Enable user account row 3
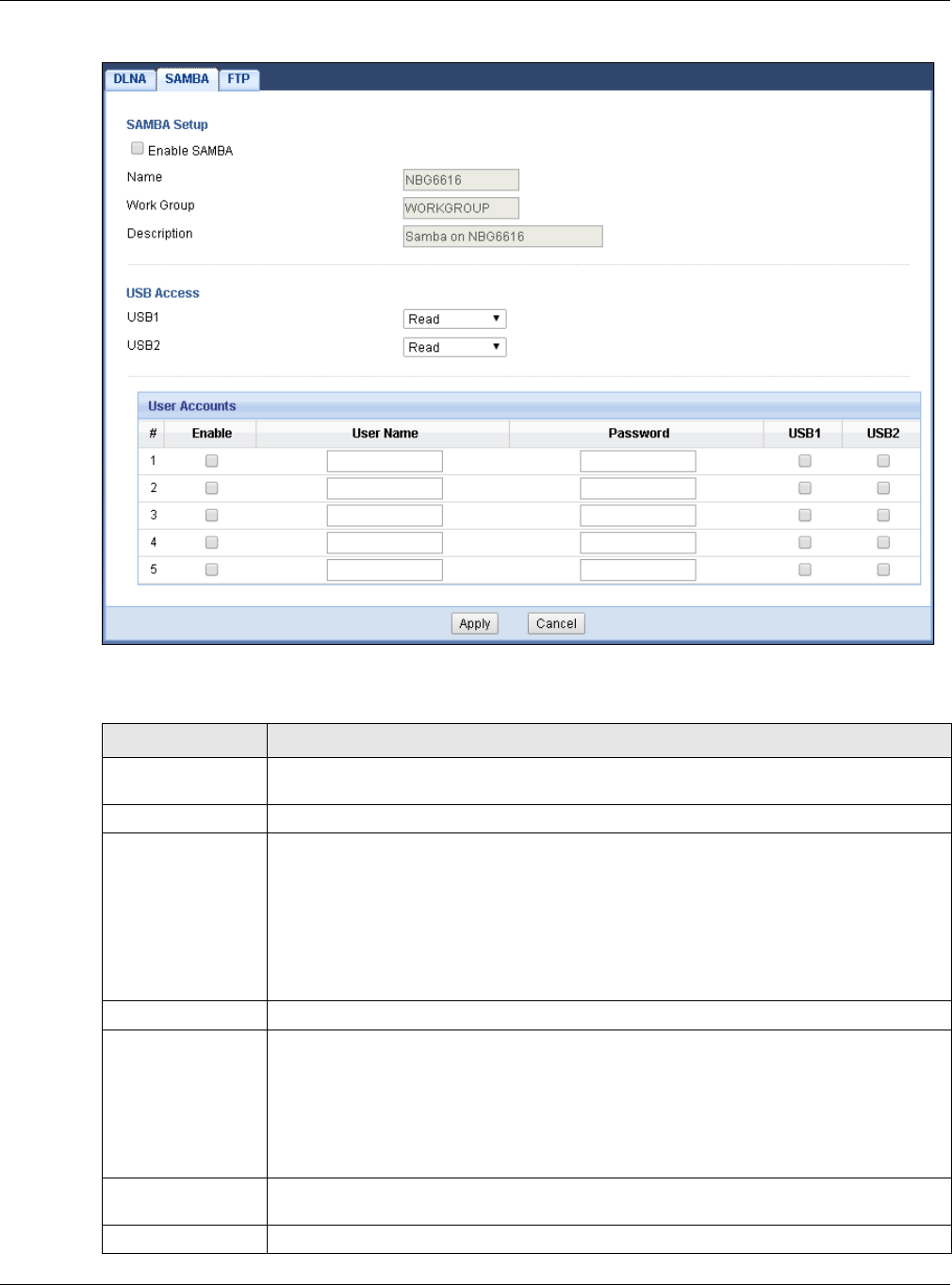 212,516
